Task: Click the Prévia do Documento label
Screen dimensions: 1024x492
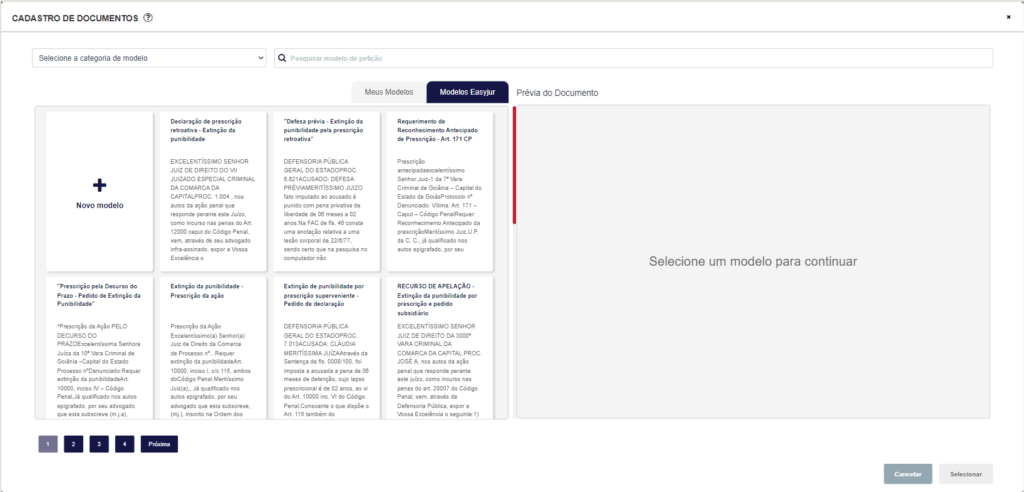Action: click(x=557, y=93)
